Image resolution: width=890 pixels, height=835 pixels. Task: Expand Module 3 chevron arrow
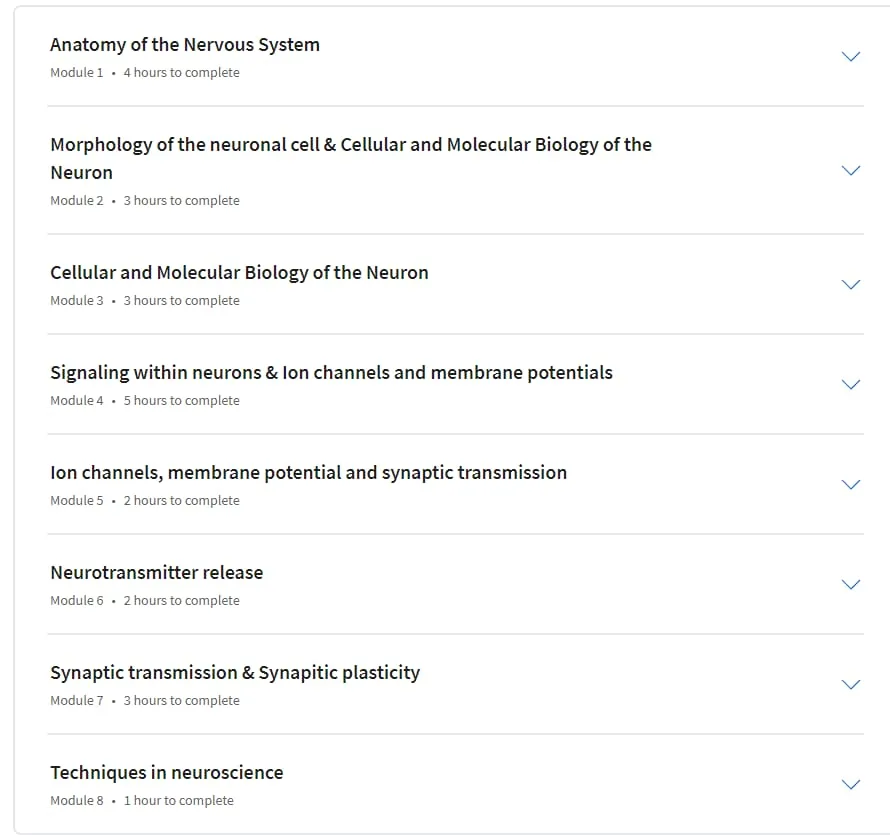click(x=850, y=284)
